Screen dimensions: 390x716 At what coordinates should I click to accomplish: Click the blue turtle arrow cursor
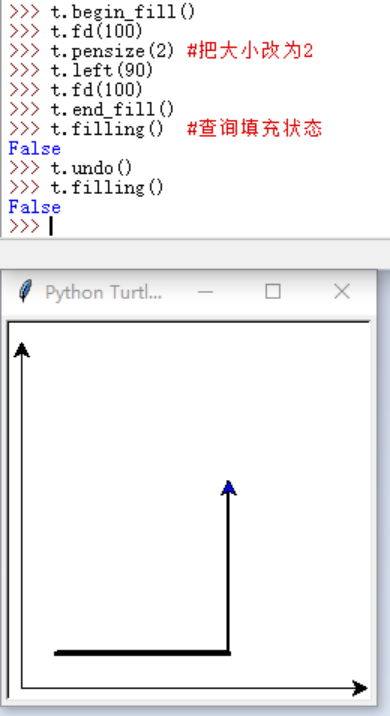(x=228, y=488)
